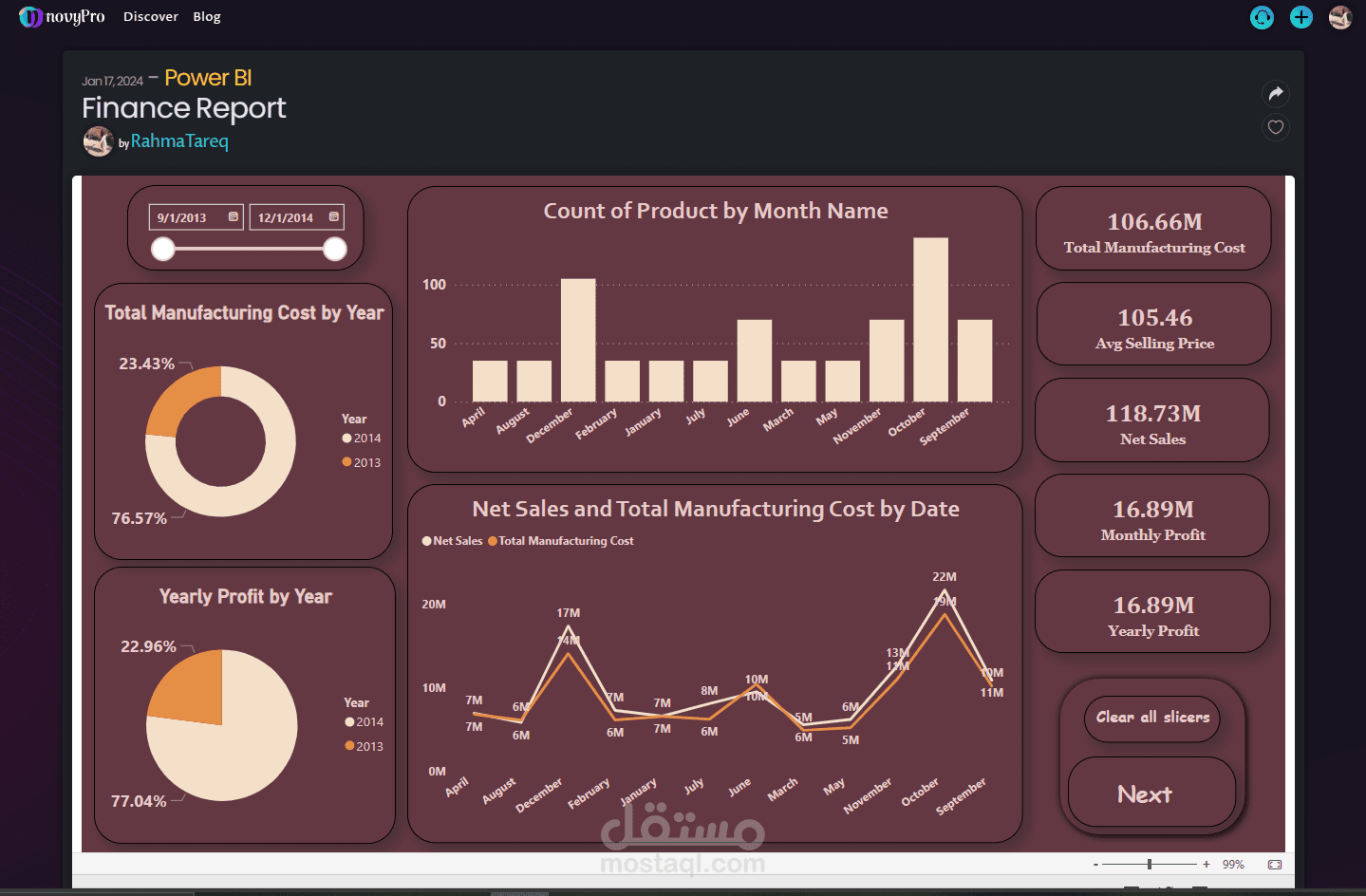Open the 9/1/2013 date picker field
This screenshot has width=1366, height=896.
click(x=187, y=216)
